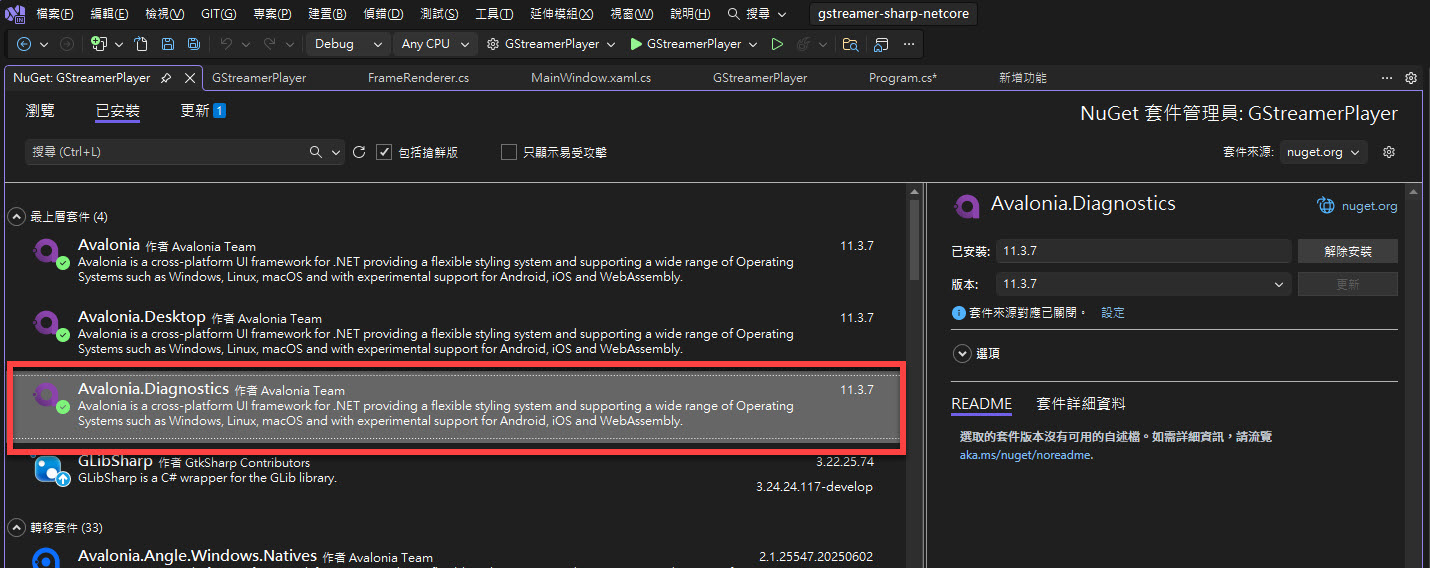Image resolution: width=1430 pixels, height=568 pixels.
Task: Enable the 只顯示易受攻擊 checkbox
Action: pyautogui.click(x=509, y=152)
